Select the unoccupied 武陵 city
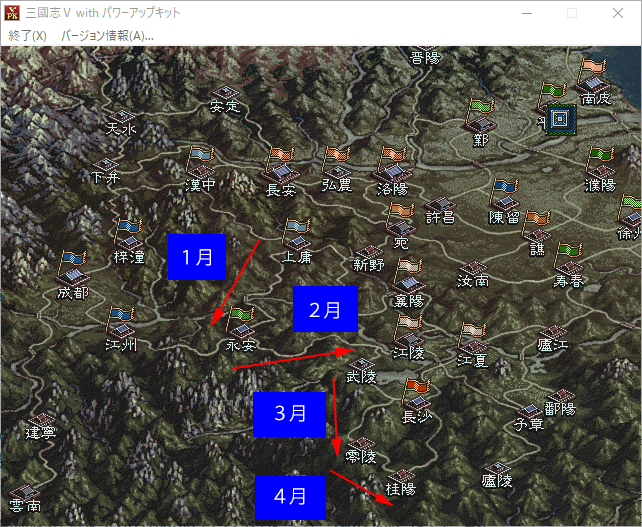Screen dimensions: 642x527 pyautogui.click(x=361, y=367)
